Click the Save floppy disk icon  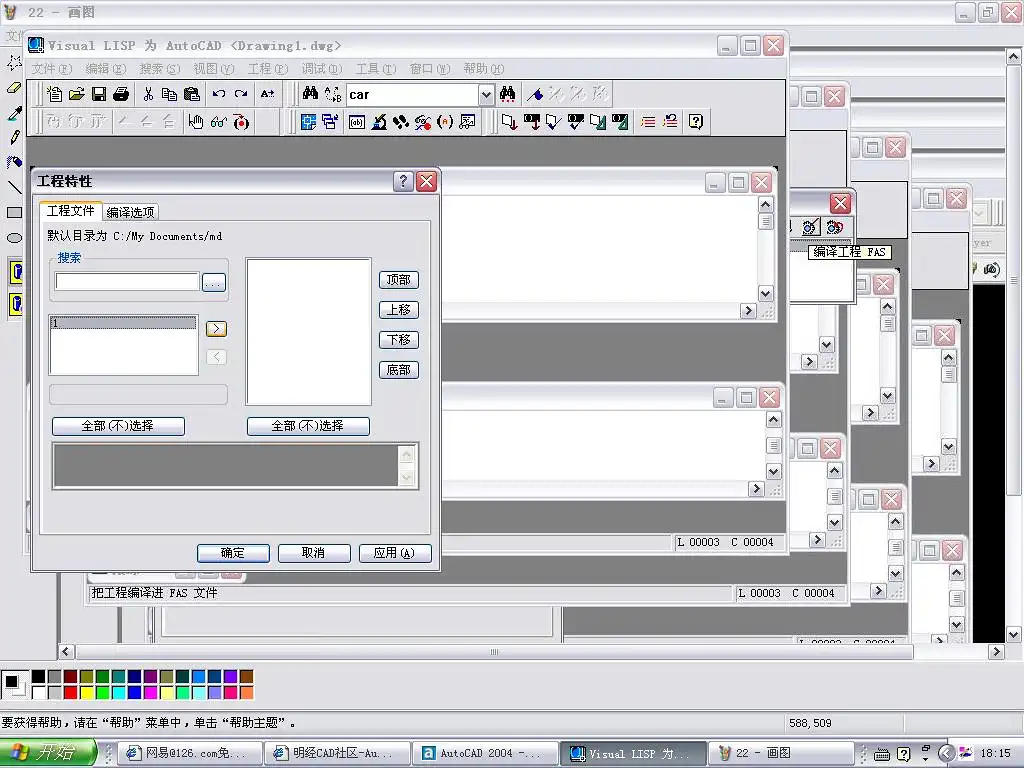click(x=99, y=94)
